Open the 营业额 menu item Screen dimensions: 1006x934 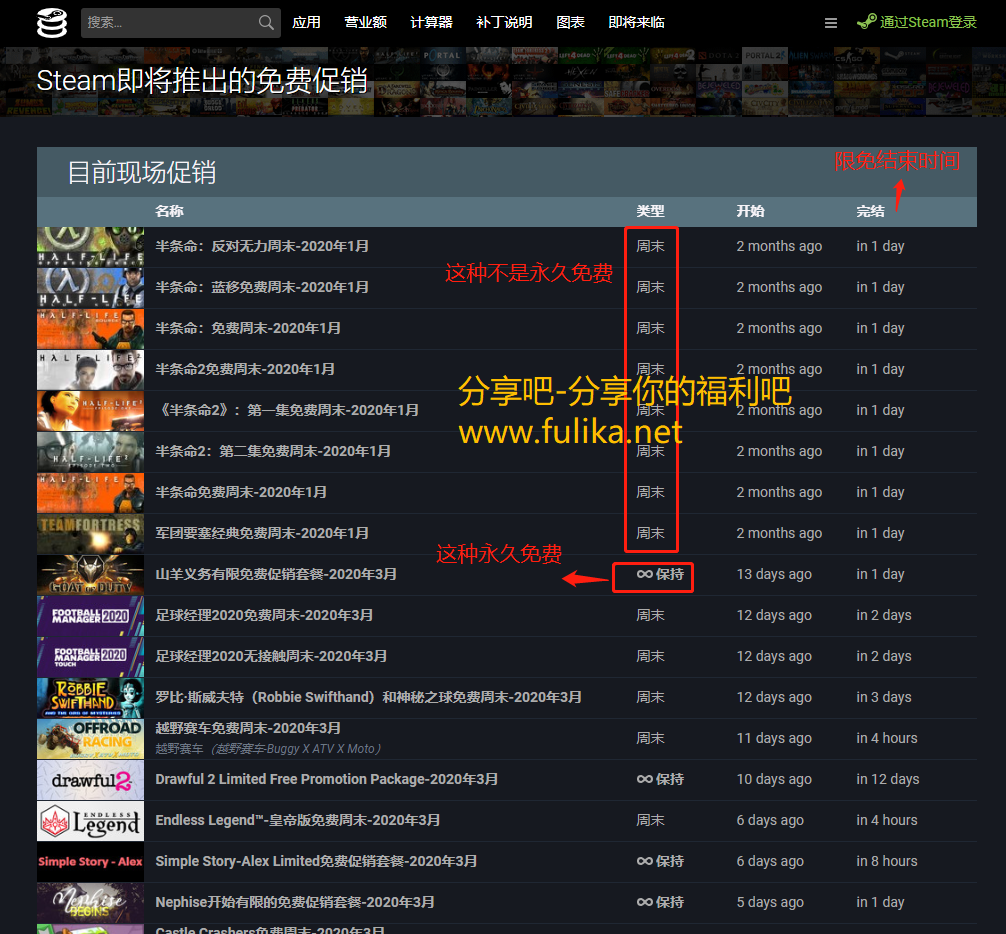(366, 22)
